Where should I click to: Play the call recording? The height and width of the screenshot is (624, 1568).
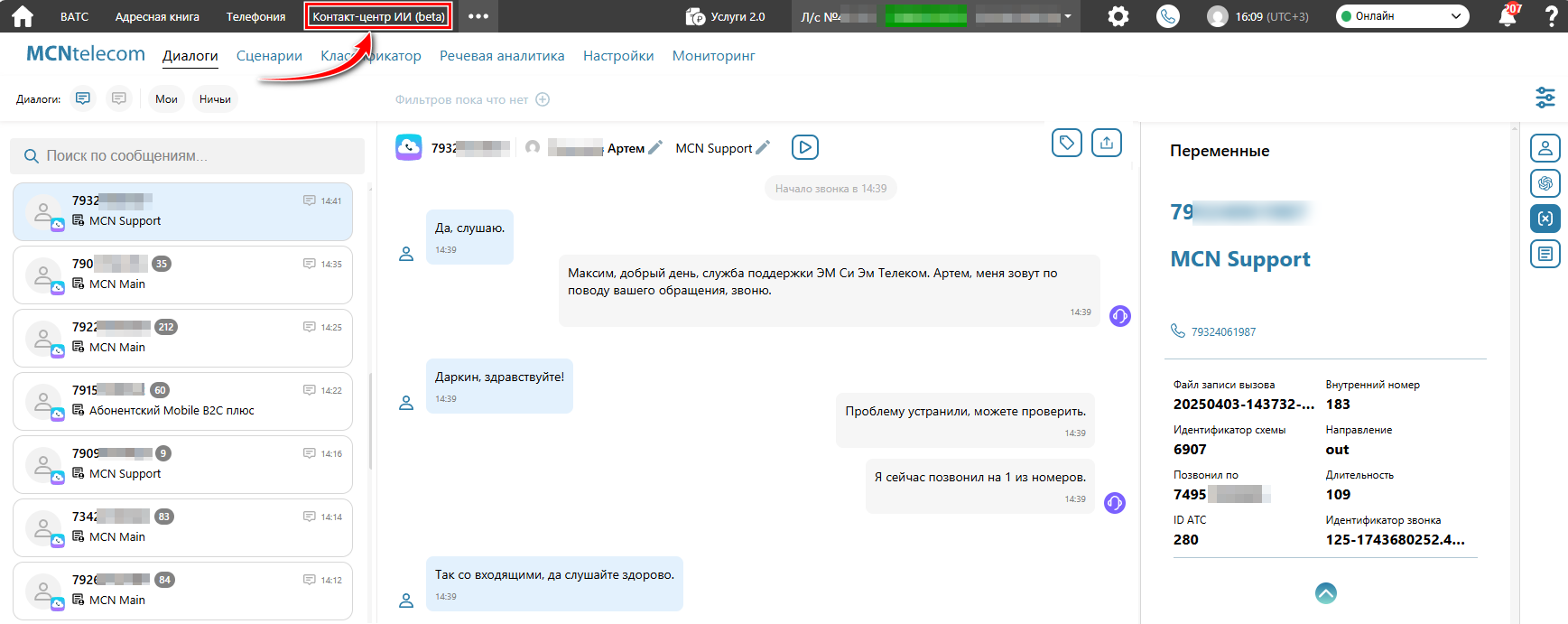click(x=804, y=147)
